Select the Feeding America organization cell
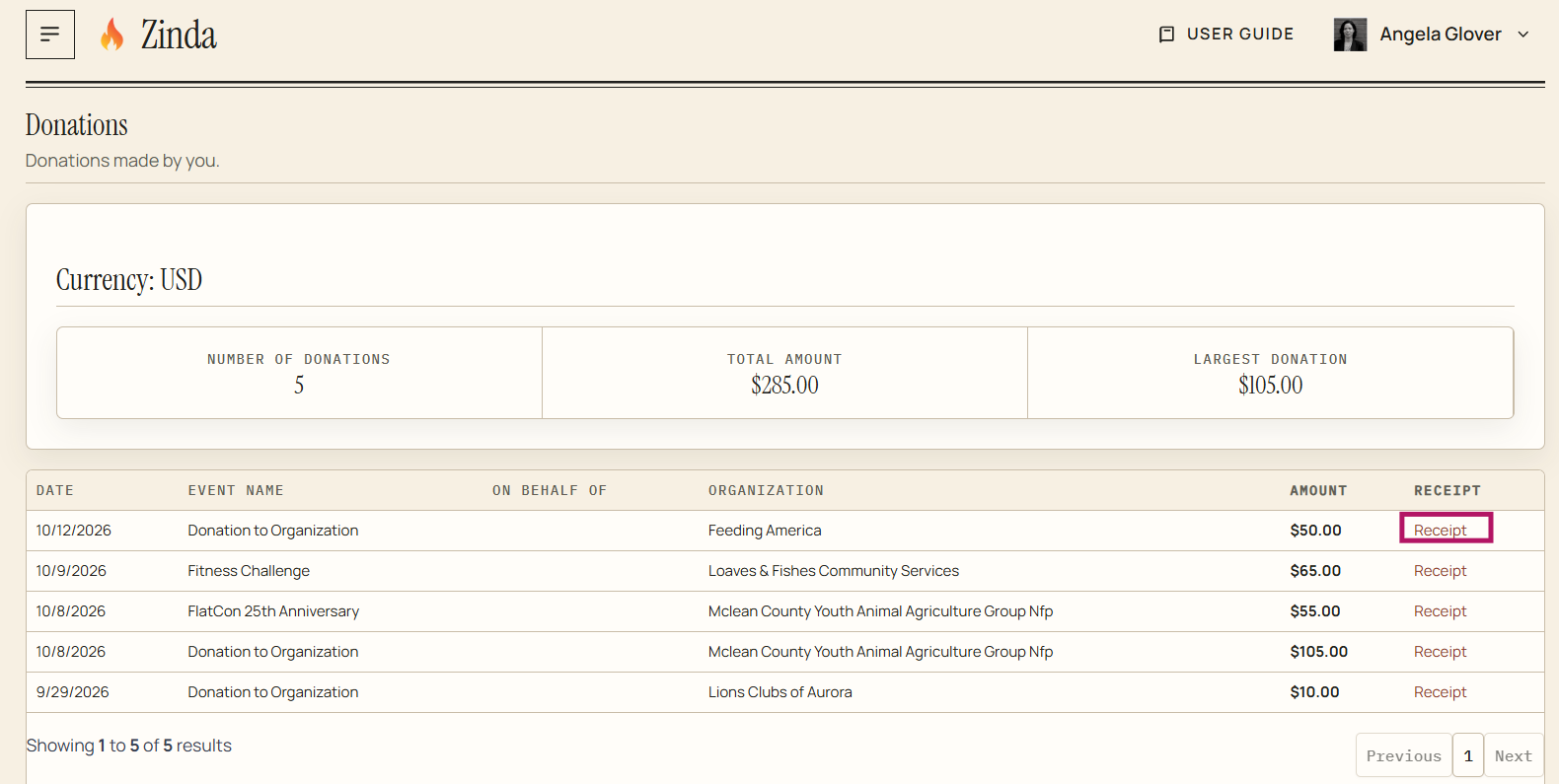Image resolution: width=1559 pixels, height=784 pixels. (765, 531)
